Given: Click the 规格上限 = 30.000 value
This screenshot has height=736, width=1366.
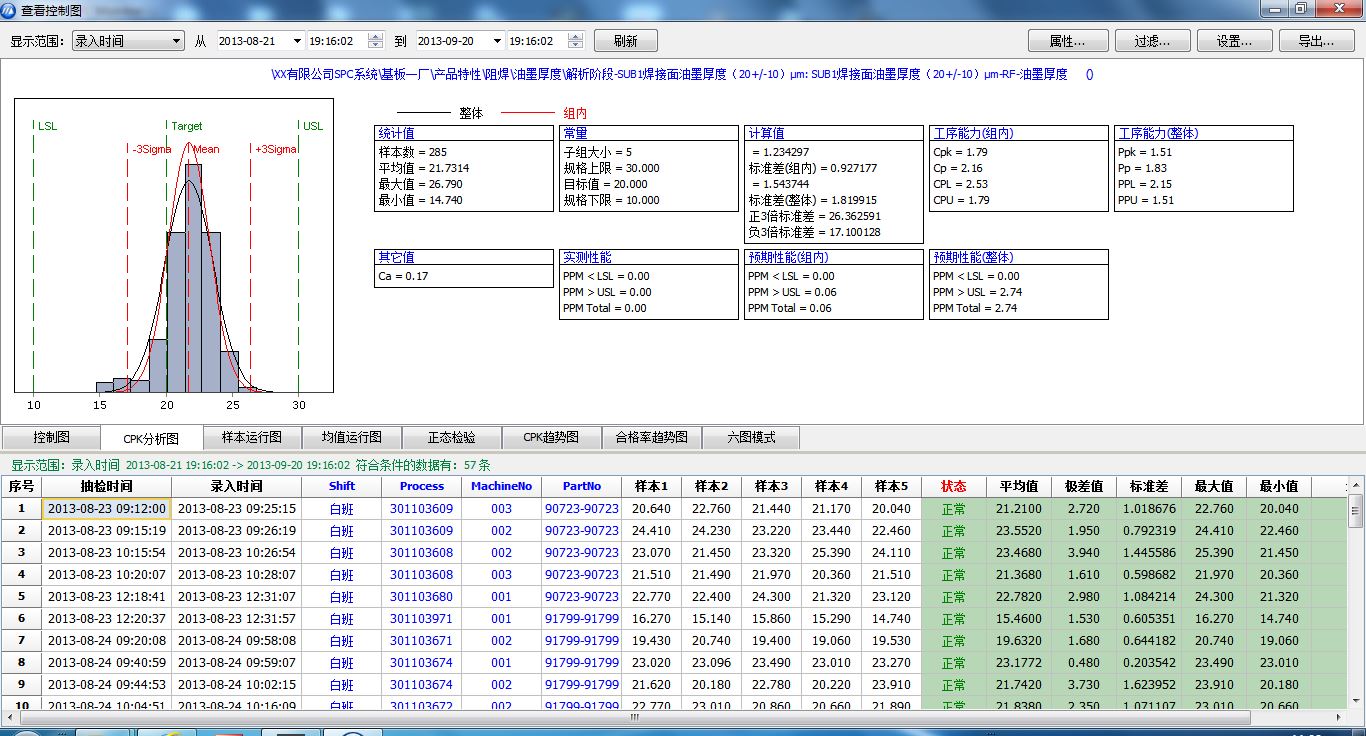Looking at the screenshot, I should tap(611, 168).
